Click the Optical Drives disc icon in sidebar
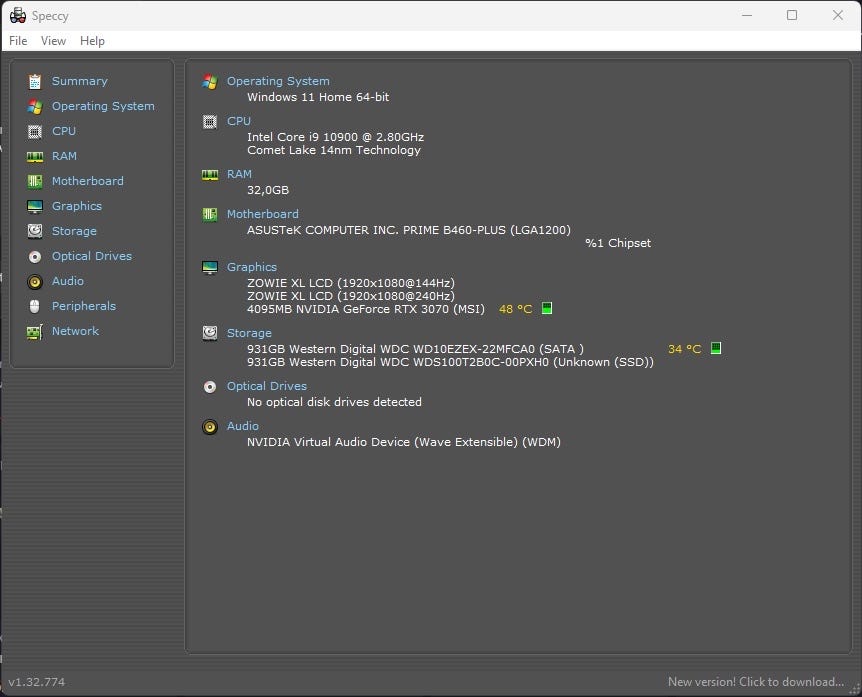The image size is (862, 697). [35, 256]
